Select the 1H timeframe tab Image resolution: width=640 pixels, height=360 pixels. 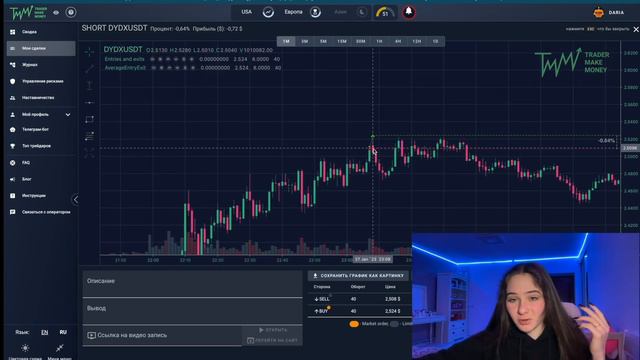(379, 41)
